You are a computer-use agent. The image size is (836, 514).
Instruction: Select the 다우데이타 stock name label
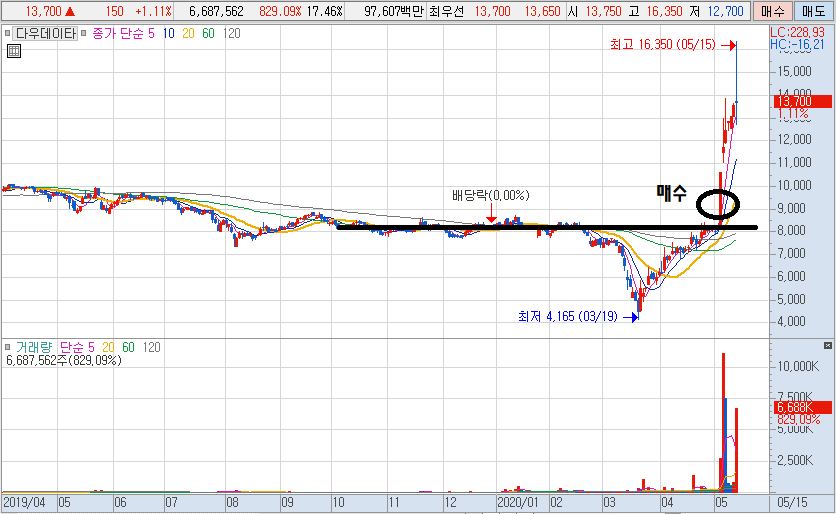click(45, 34)
